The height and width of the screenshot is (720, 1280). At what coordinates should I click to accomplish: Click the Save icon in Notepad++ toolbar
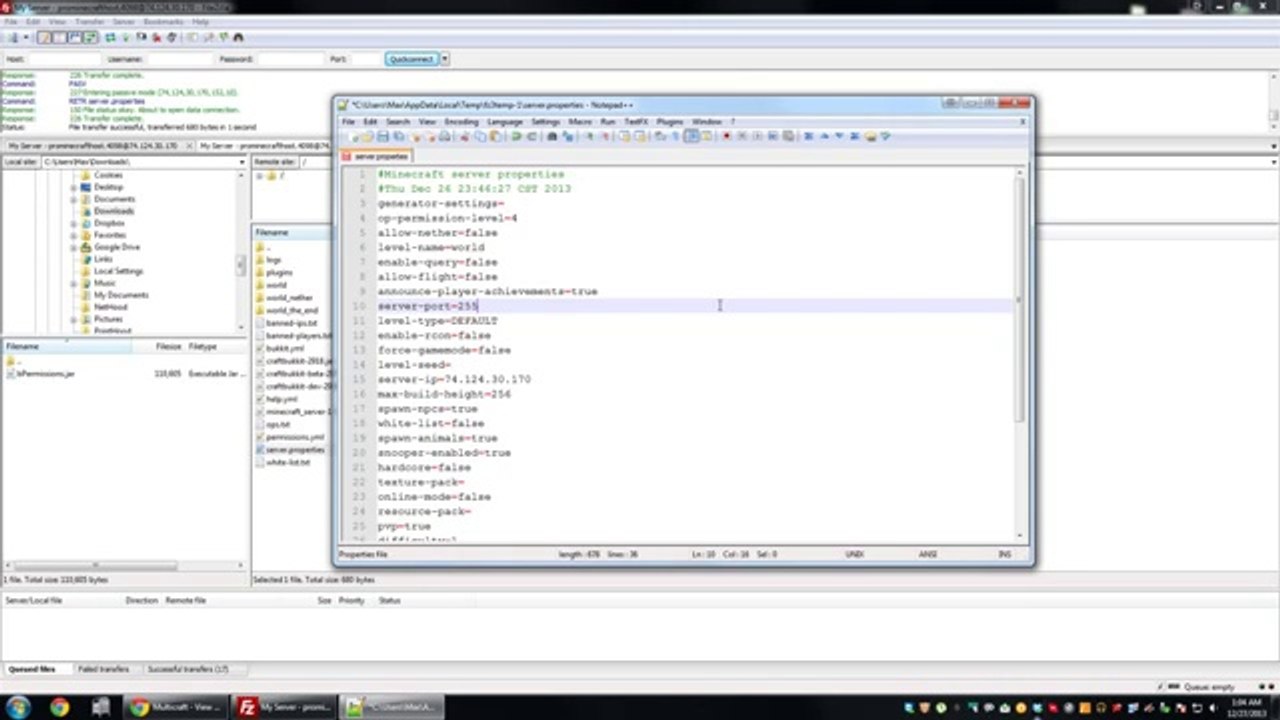[382, 136]
